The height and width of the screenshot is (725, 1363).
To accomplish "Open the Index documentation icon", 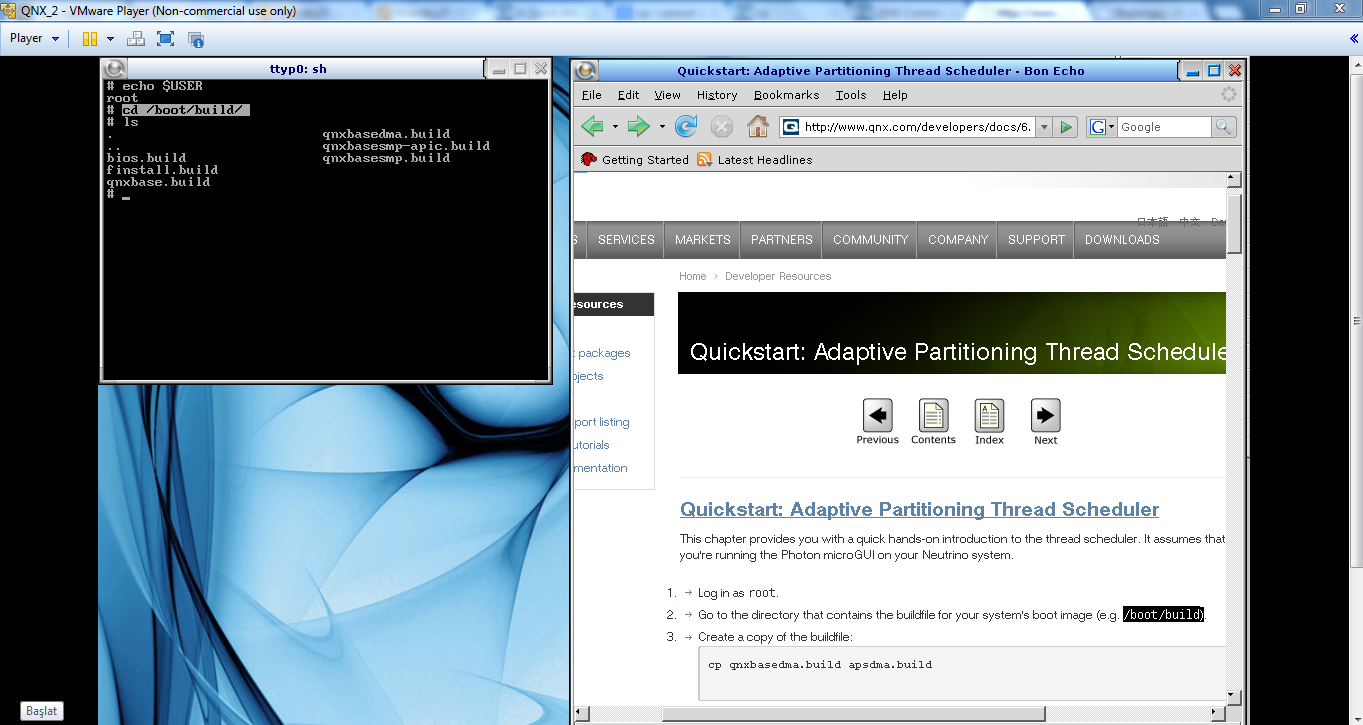I will click(x=989, y=416).
